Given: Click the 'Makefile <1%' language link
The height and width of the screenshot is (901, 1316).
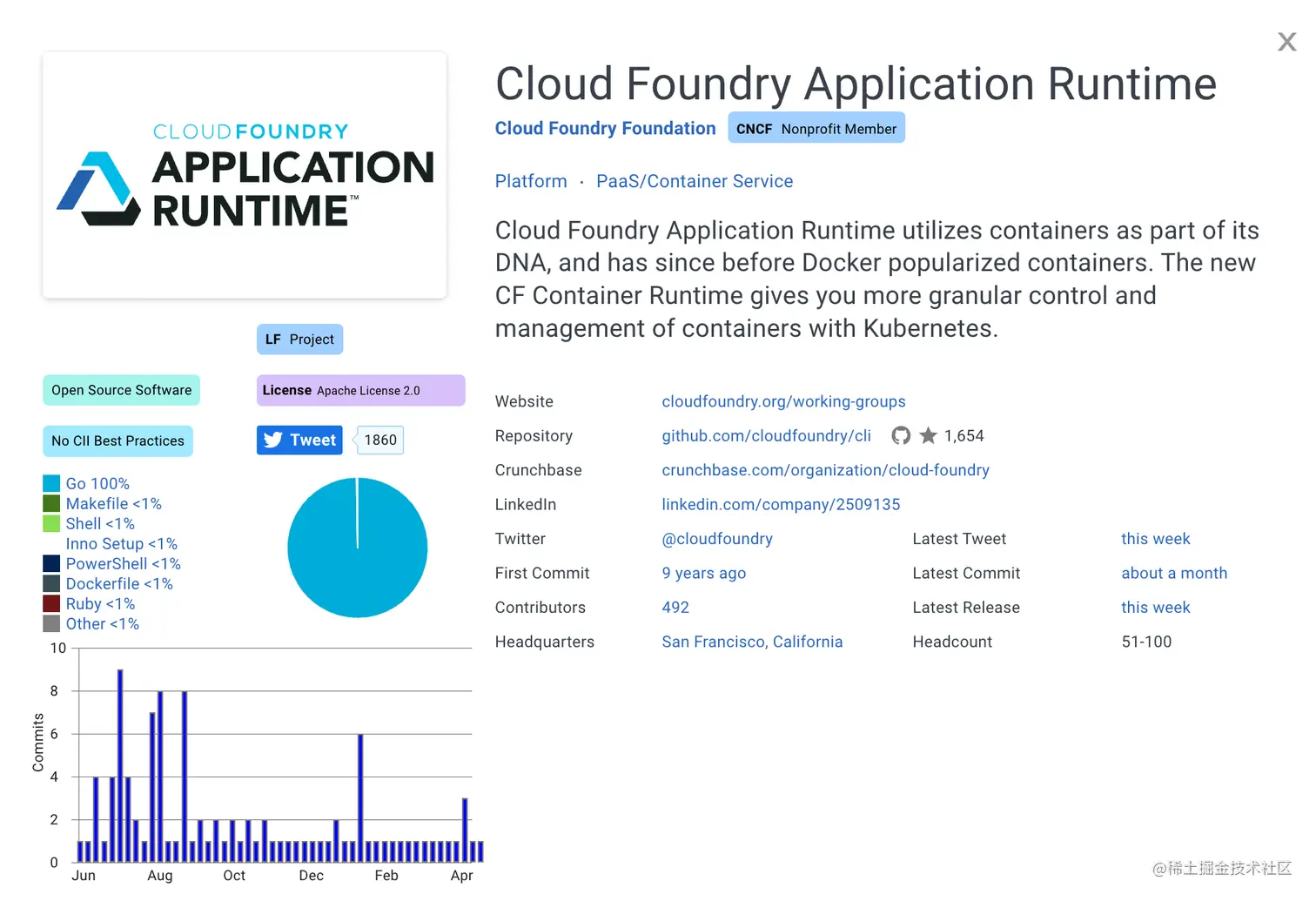Looking at the screenshot, I should coord(114,503).
